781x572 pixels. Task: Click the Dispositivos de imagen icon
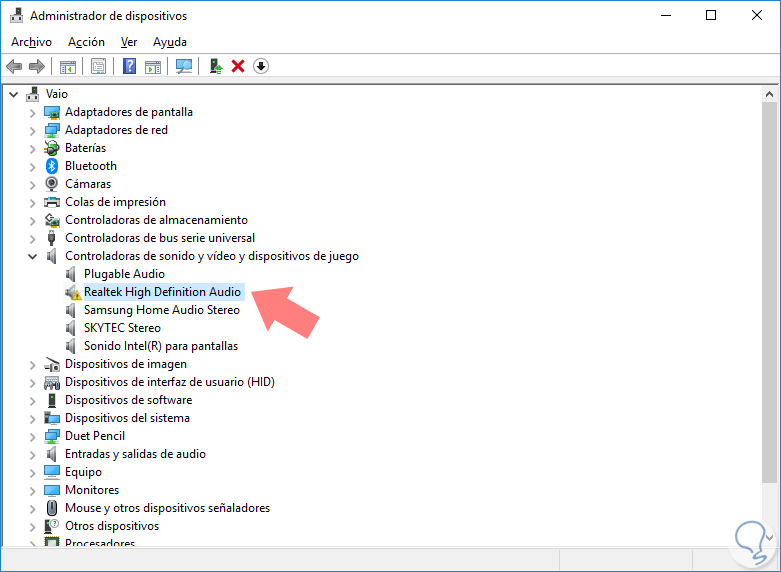coord(52,364)
